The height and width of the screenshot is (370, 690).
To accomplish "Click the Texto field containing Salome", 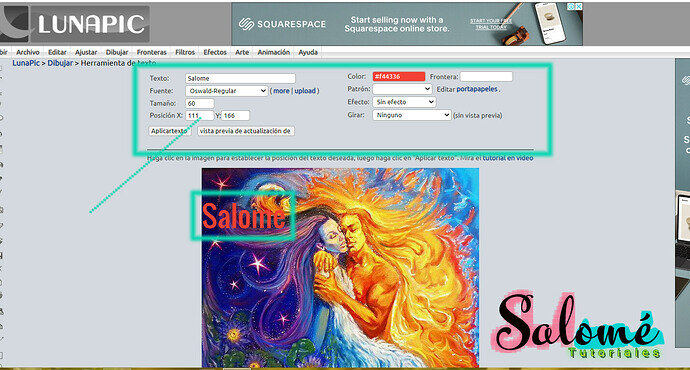I will [240, 78].
